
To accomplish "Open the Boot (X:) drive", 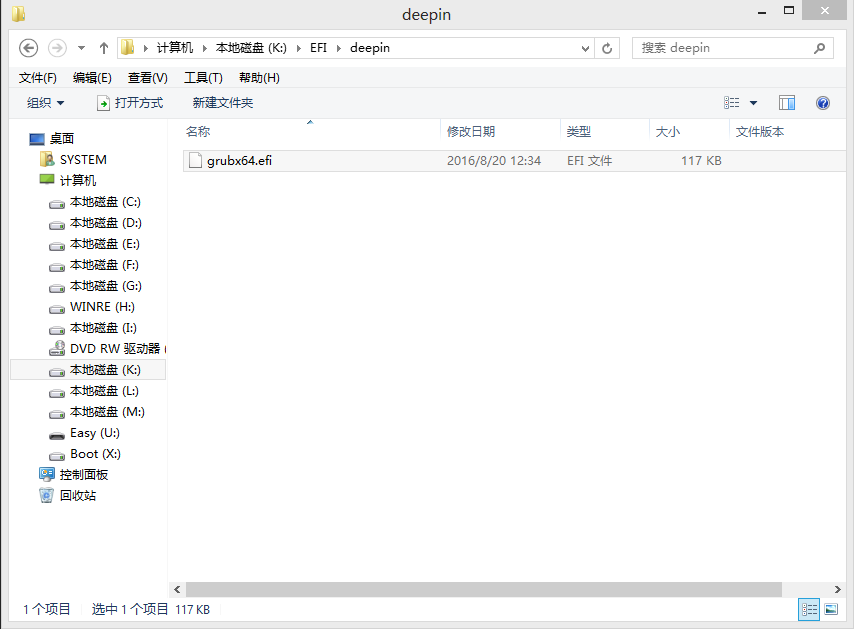I will (85, 454).
